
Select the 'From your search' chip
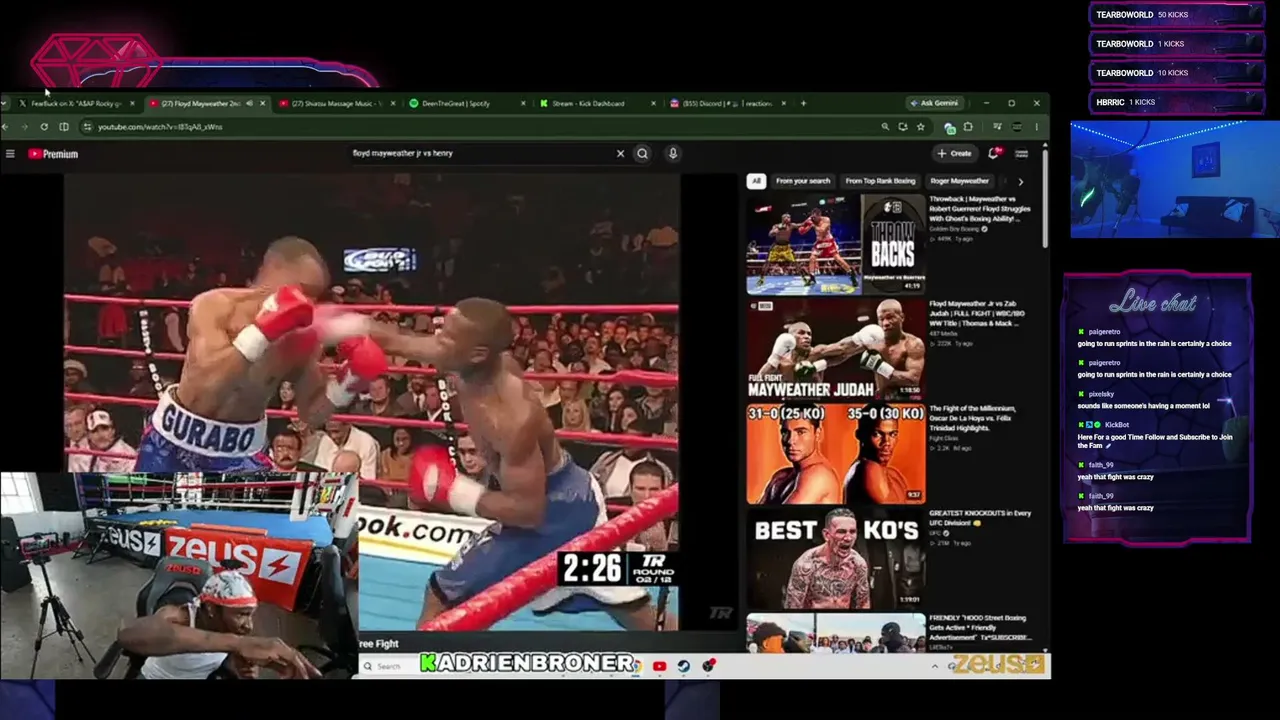click(803, 181)
